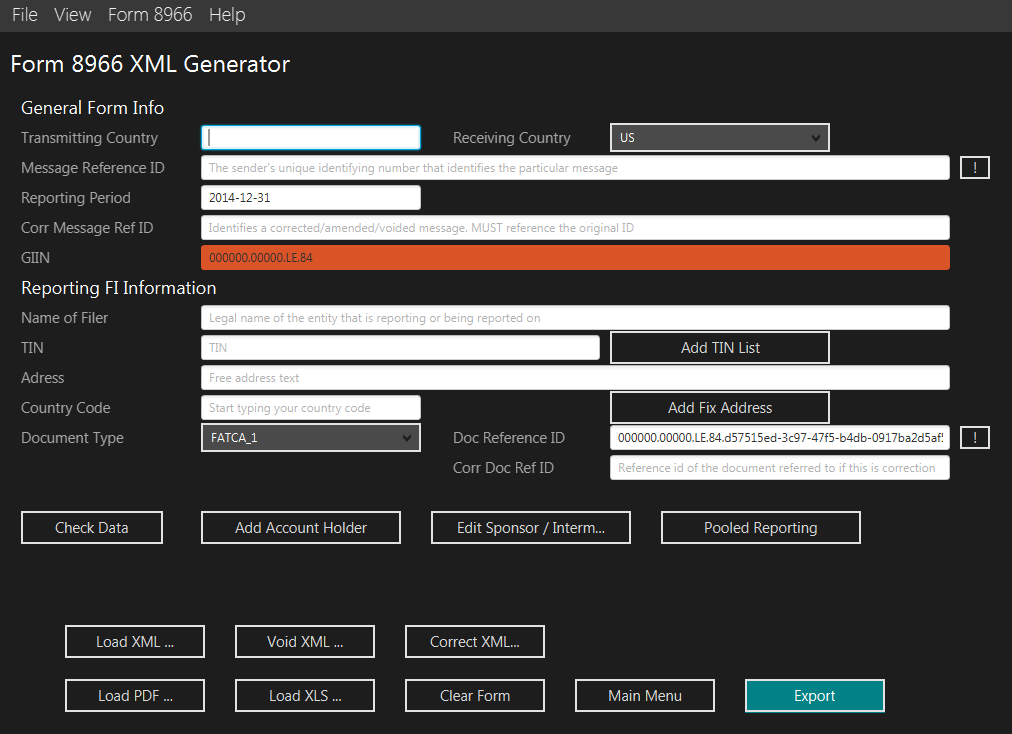1012x734 pixels.
Task: Click the 'General Form Info' section heading
Action: (x=92, y=108)
